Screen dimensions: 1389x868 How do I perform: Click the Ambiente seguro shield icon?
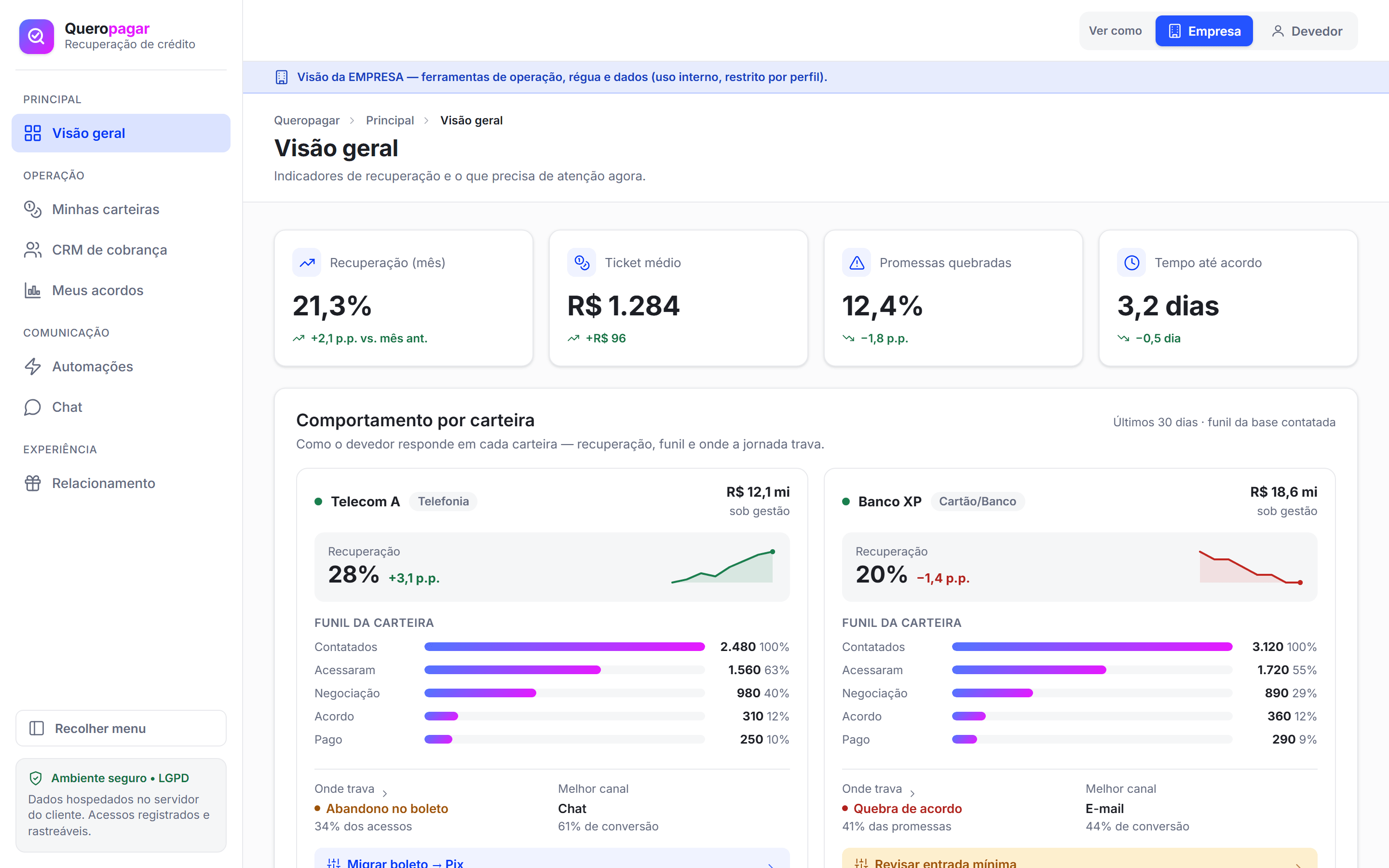pos(36,778)
